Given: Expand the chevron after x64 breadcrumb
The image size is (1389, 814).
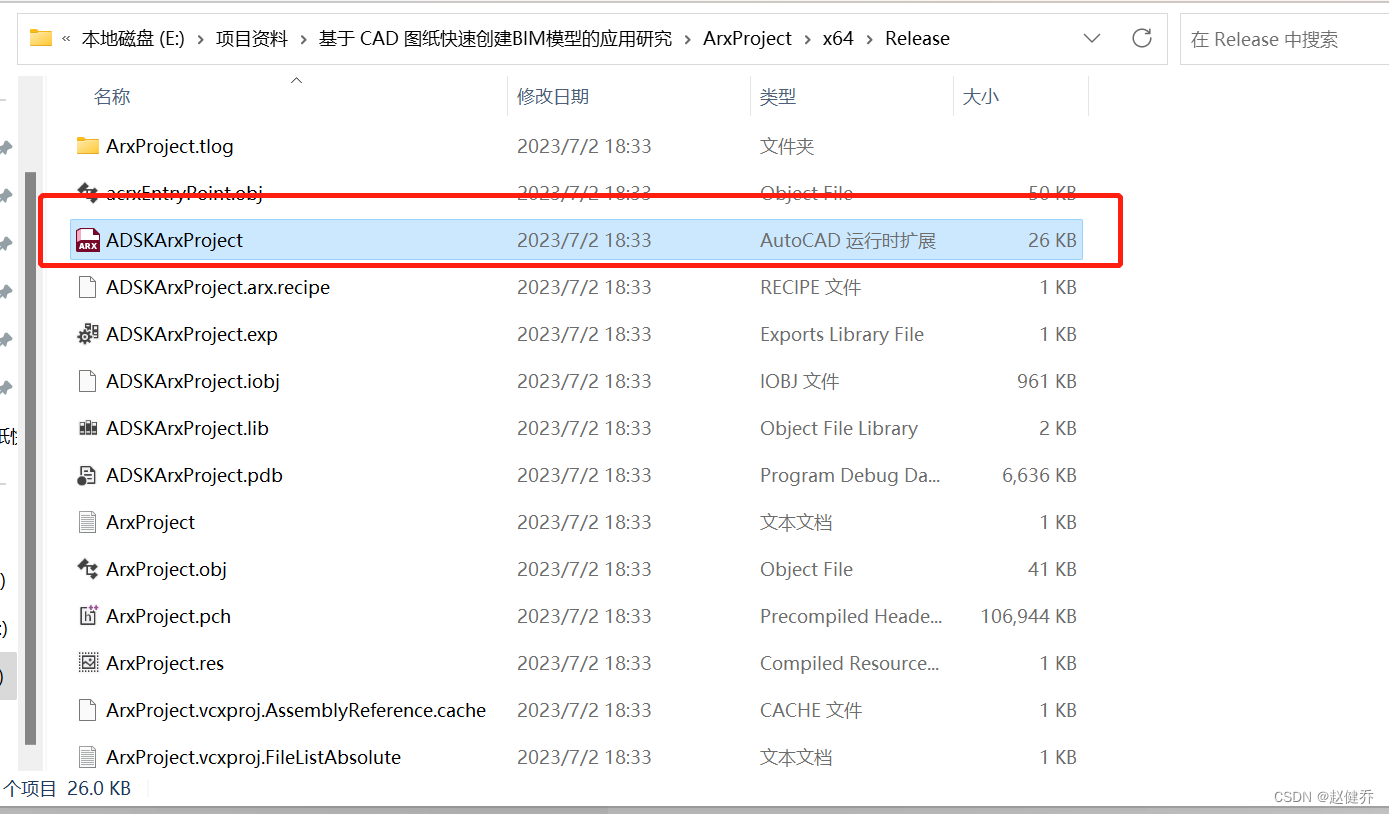Looking at the screenshot, I should coord(869,39).
